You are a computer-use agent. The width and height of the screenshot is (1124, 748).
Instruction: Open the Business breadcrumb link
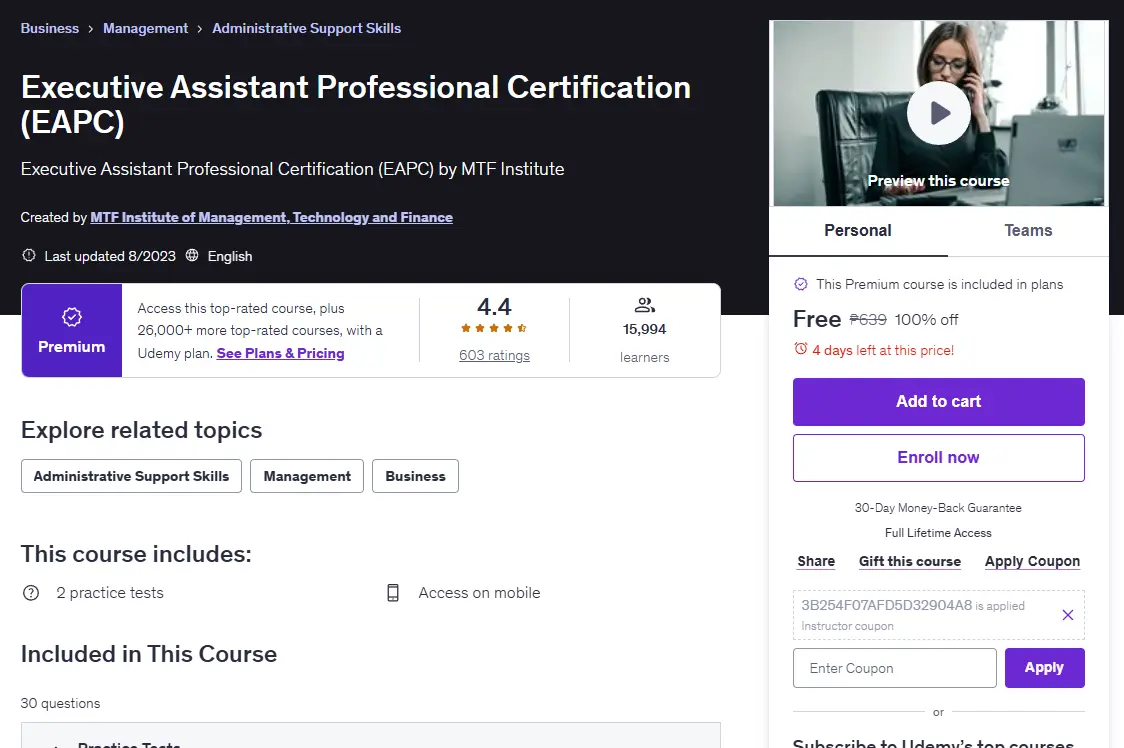[49, 29]
